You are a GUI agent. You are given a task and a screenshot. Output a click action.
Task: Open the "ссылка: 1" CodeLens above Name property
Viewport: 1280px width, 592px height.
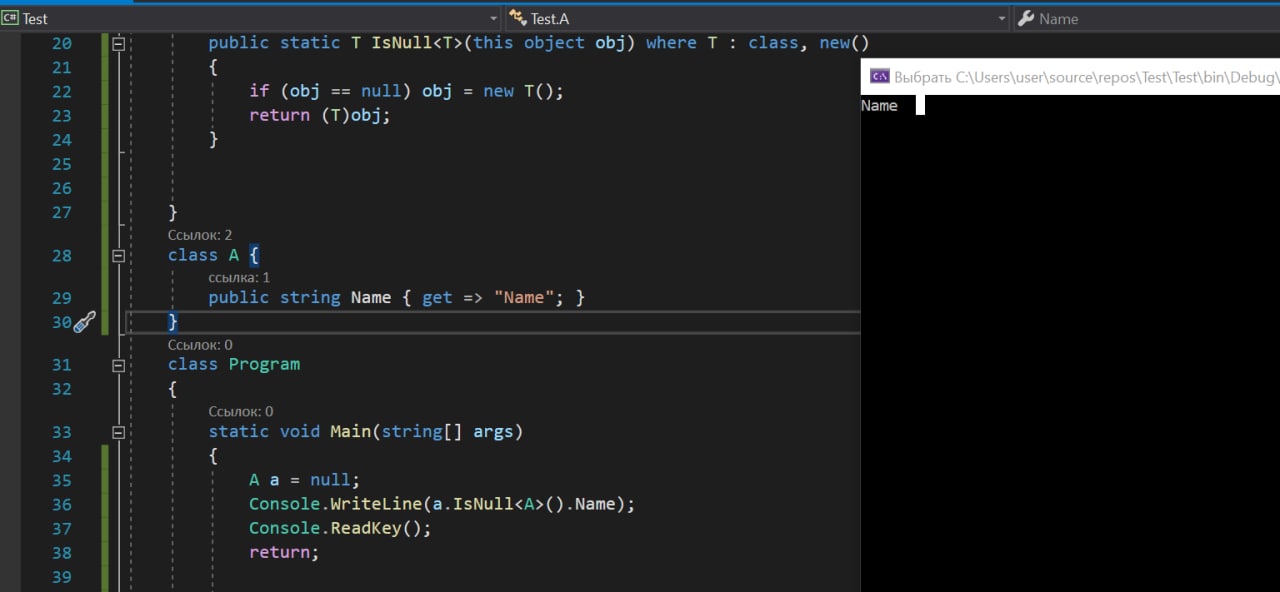[x=239, y=277]
